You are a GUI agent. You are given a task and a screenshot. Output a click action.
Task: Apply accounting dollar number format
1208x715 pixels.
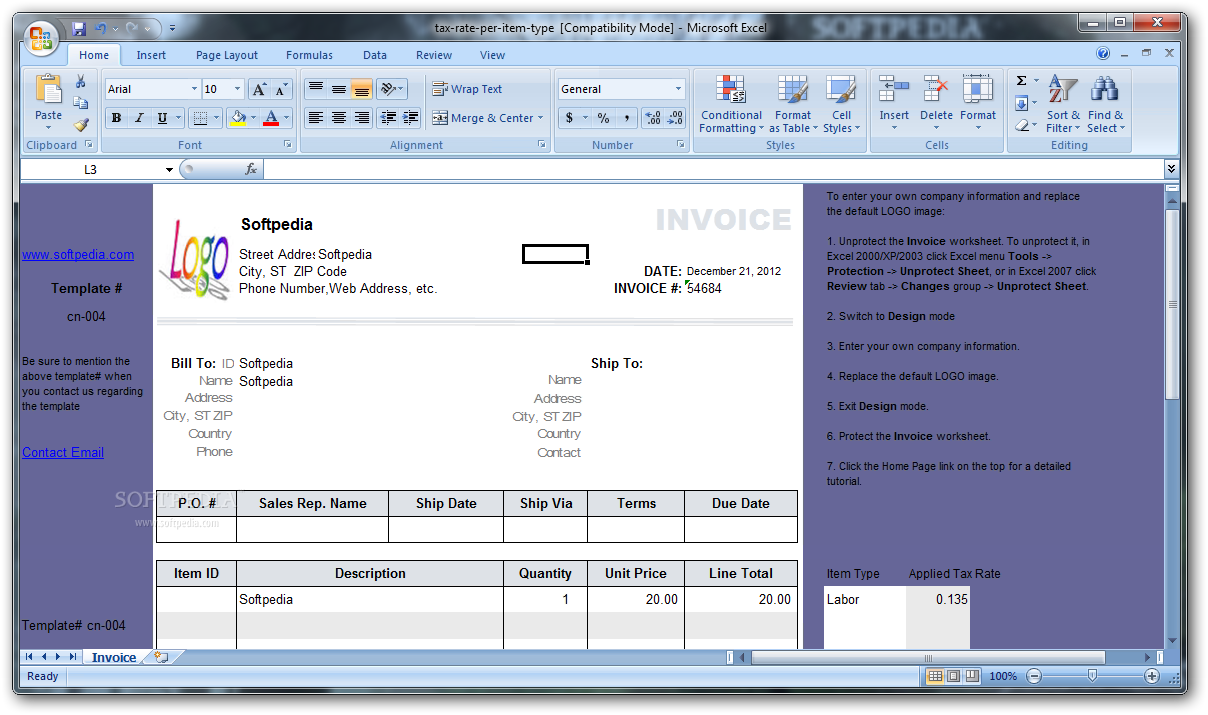click(x=569, y=118)
